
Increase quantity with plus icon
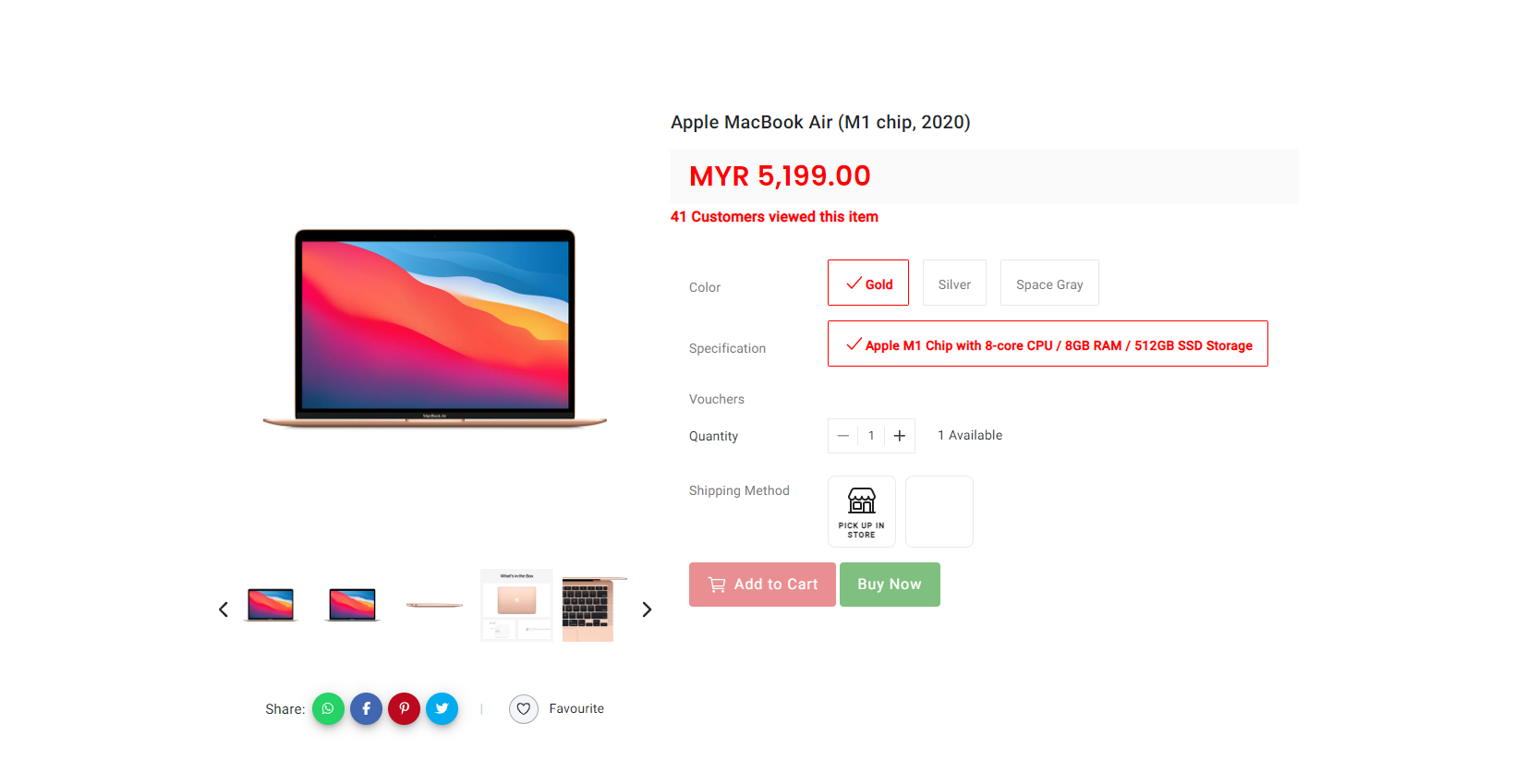(900, 436)
